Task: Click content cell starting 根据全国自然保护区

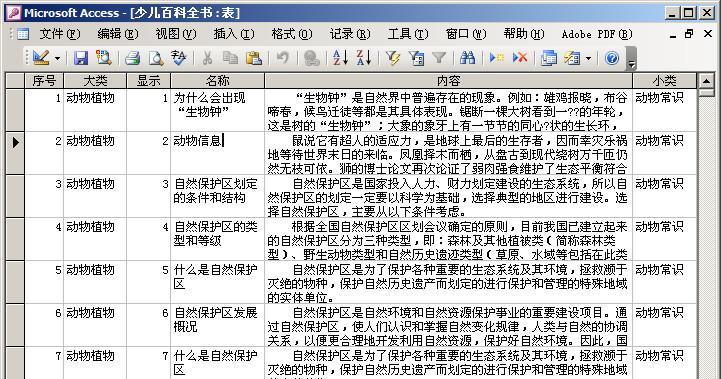Action: click(449, 239)
